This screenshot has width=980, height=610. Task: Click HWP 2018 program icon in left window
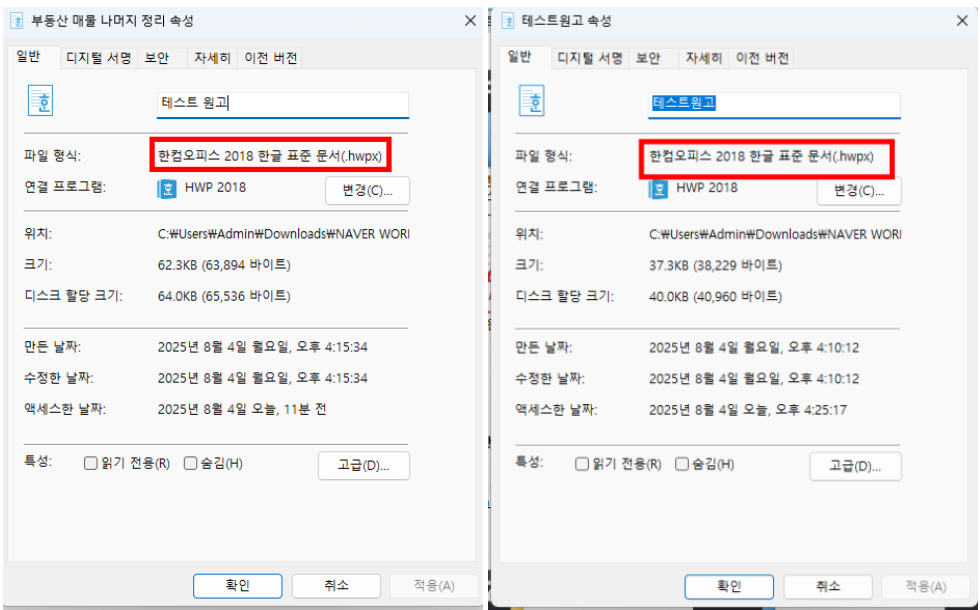(x=167, y=189)
